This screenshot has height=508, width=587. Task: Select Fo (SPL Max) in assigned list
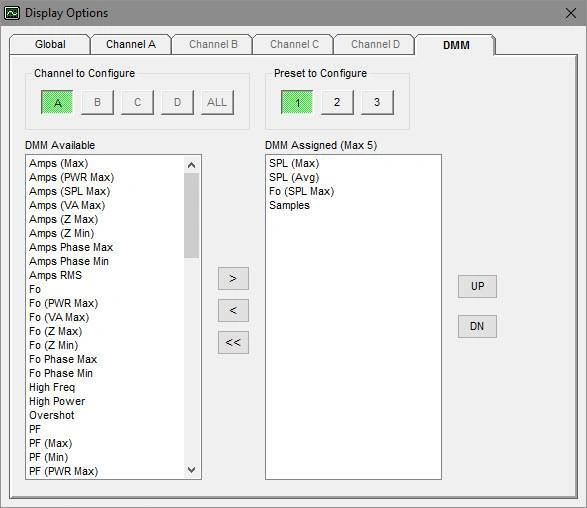coord(301,191)
